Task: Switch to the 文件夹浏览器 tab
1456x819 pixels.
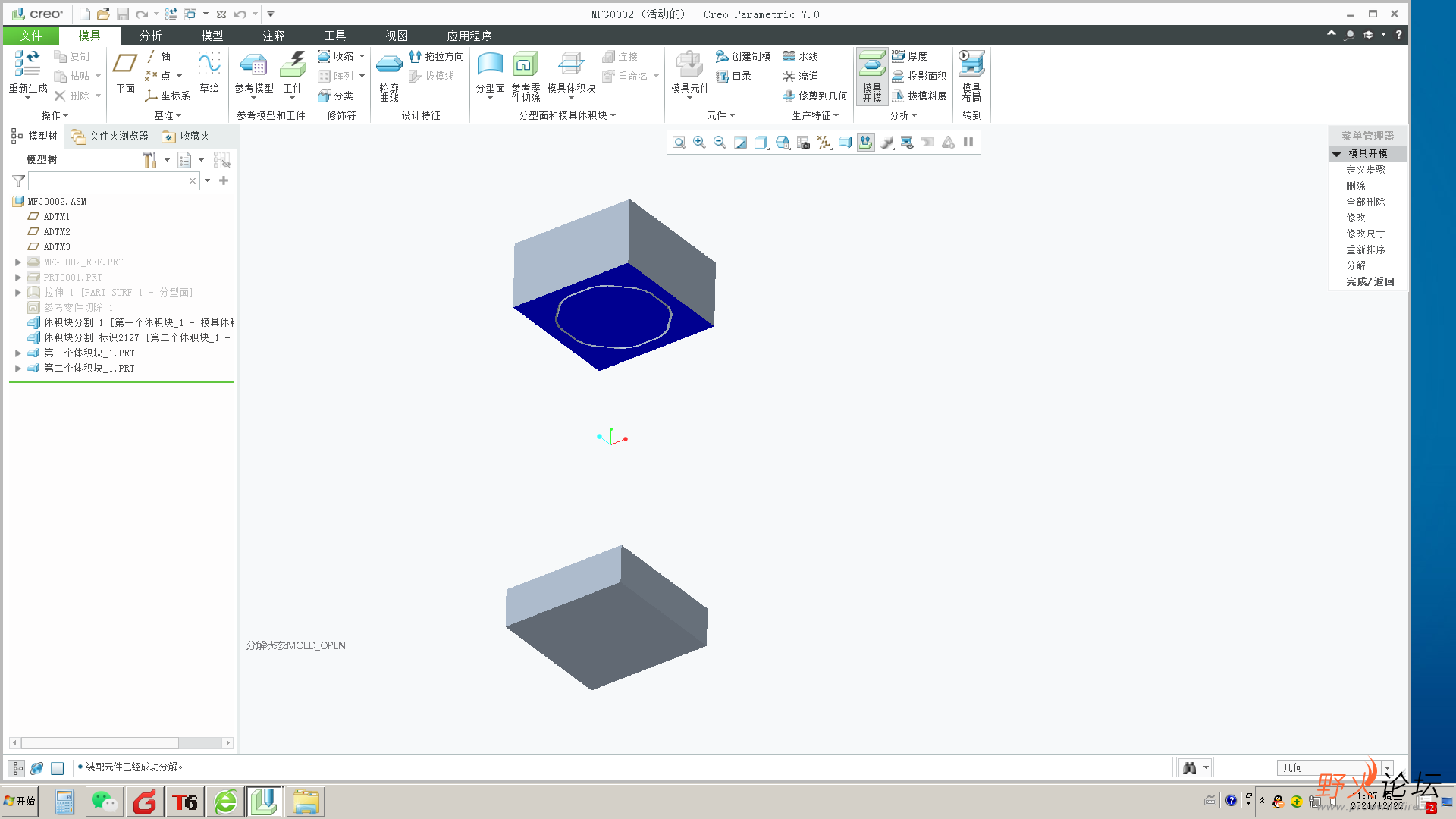Action: [110, 136]
